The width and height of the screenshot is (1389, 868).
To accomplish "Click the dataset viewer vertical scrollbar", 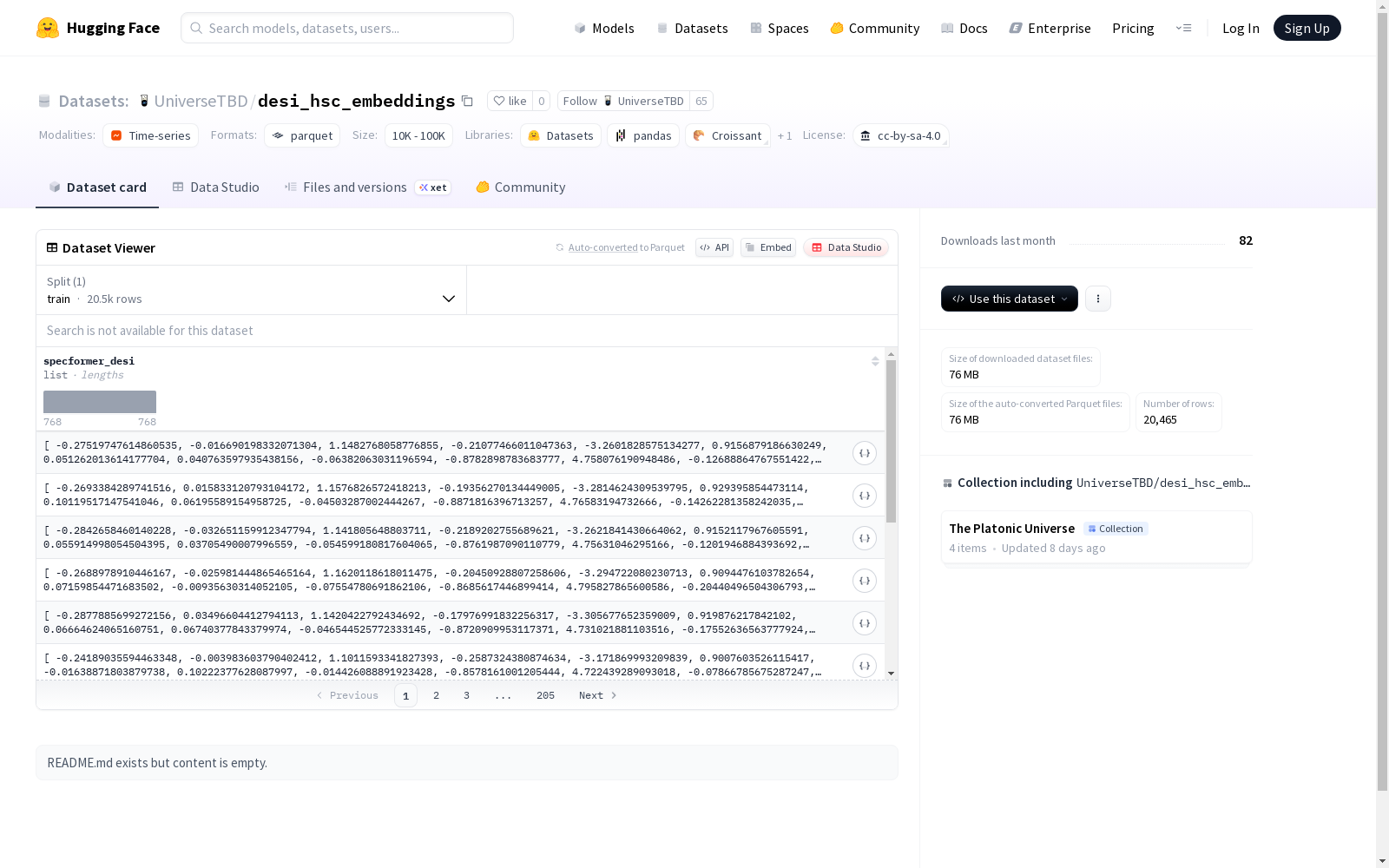I will click(x=891, y=441).
